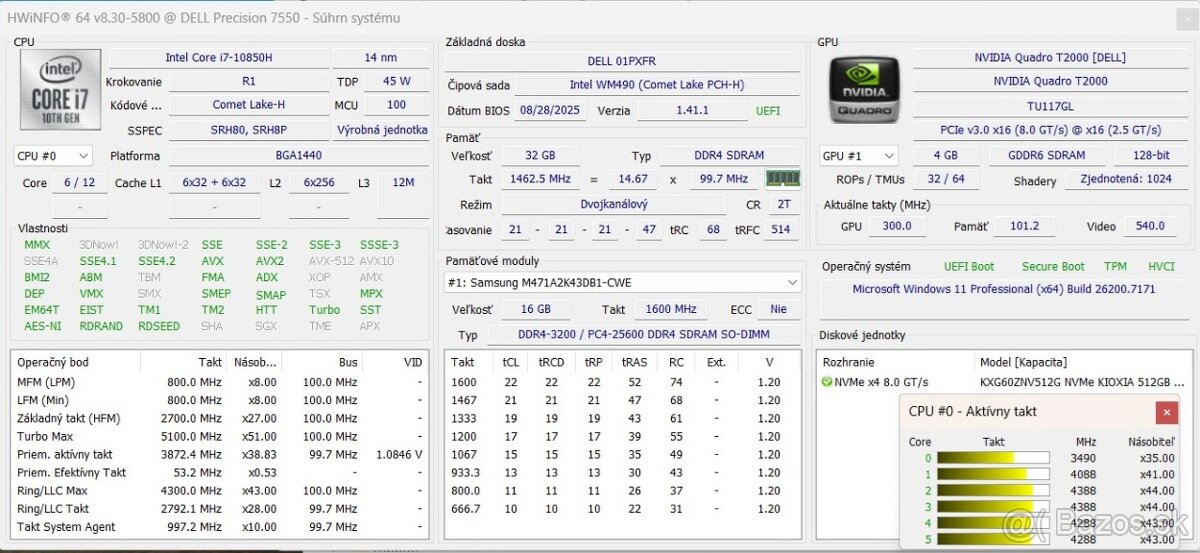Click the PCIe v3.0 x16 interface field
The image size is (1200, 553).
pyautogui.click(x=1049, y=130)
